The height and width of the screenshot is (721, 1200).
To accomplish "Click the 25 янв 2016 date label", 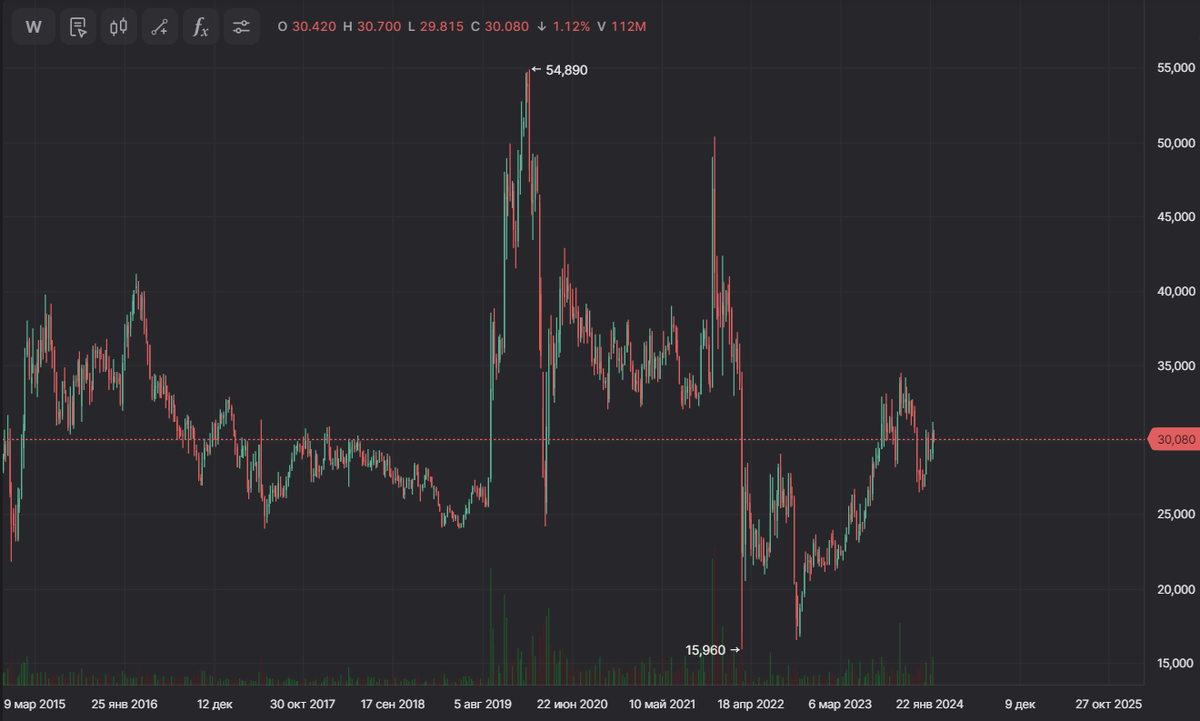I will pos(125,704).
